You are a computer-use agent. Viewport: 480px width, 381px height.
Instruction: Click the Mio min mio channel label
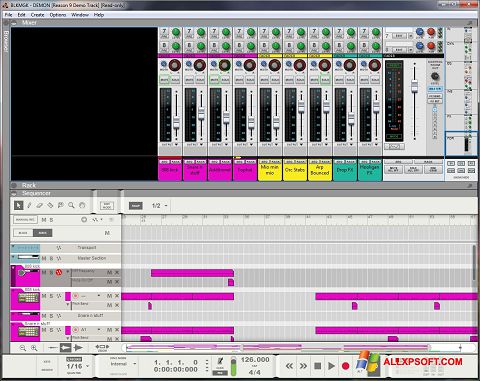click(x=270, y=170)
